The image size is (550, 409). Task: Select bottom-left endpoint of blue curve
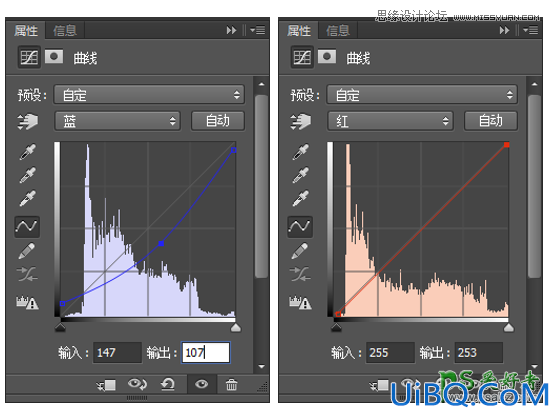(x=62, y=303)
